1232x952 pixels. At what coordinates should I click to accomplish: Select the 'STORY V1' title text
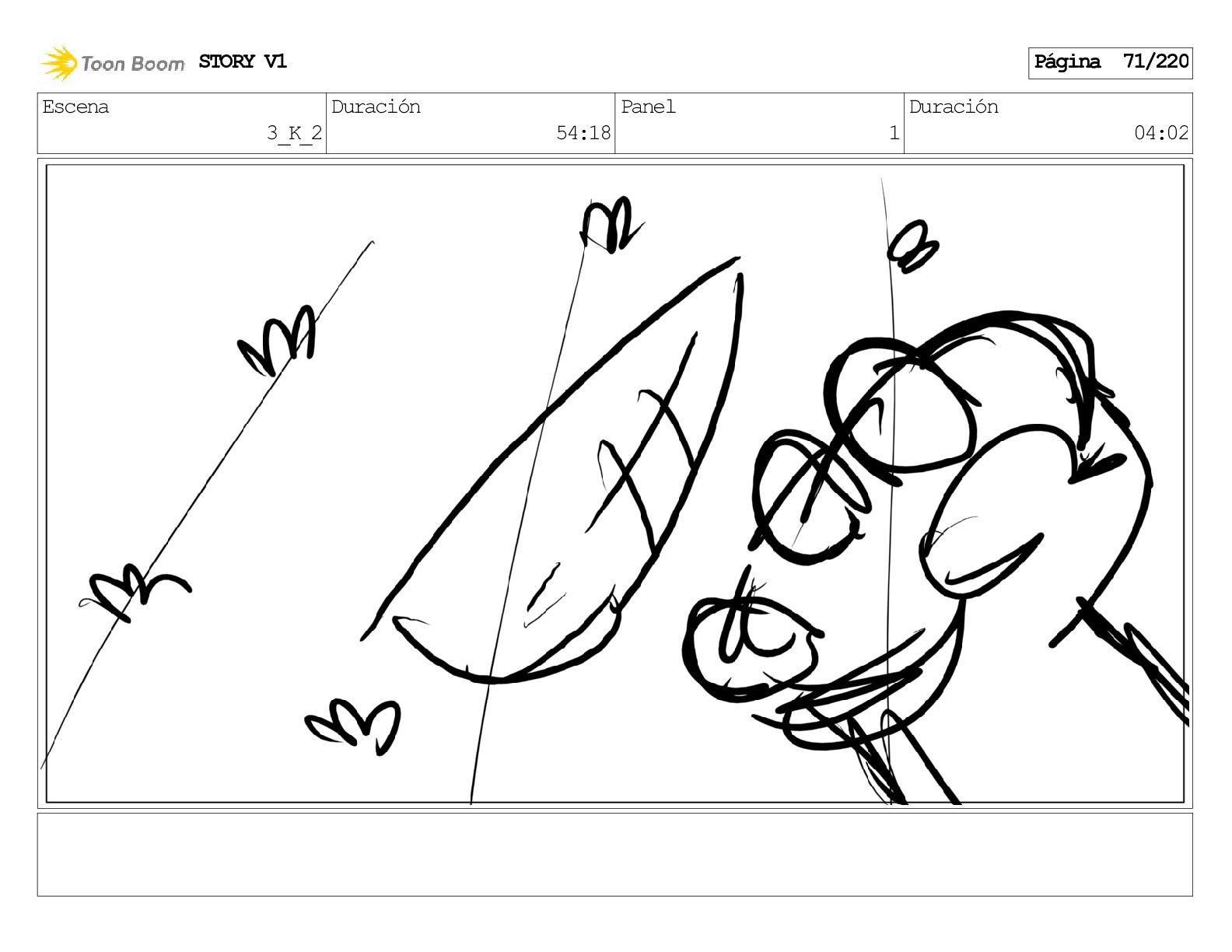(x=243, y=61)
